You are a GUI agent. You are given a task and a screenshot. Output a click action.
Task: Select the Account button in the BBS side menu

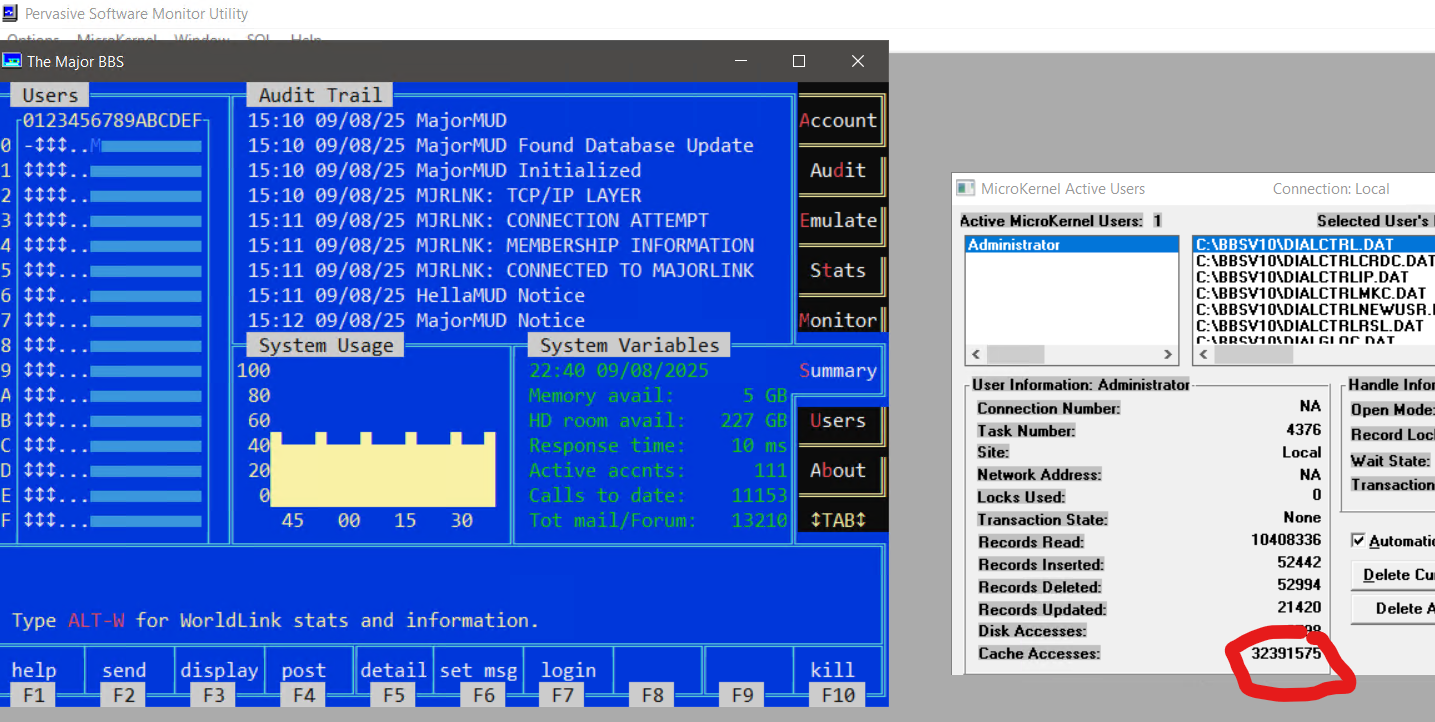click(x=838, y=121)
